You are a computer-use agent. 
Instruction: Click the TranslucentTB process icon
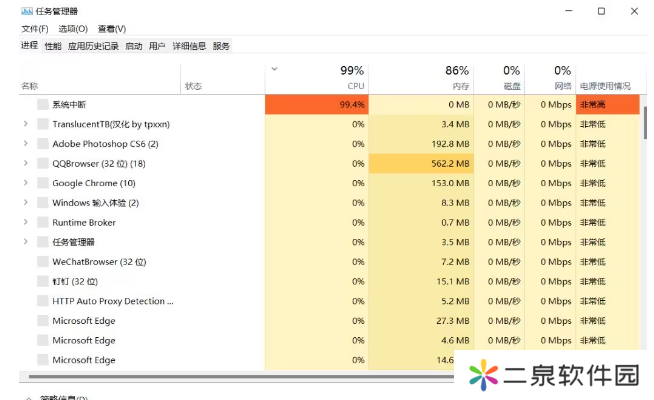pos(43,124)
